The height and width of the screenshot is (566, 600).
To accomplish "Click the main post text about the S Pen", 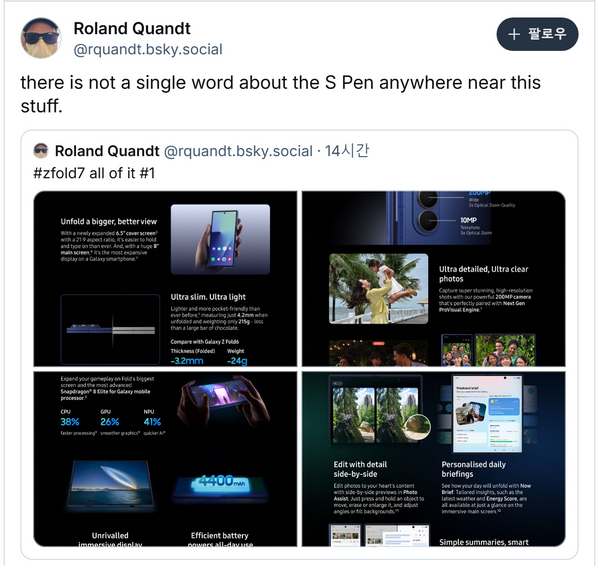I will [x=280, y=94].
